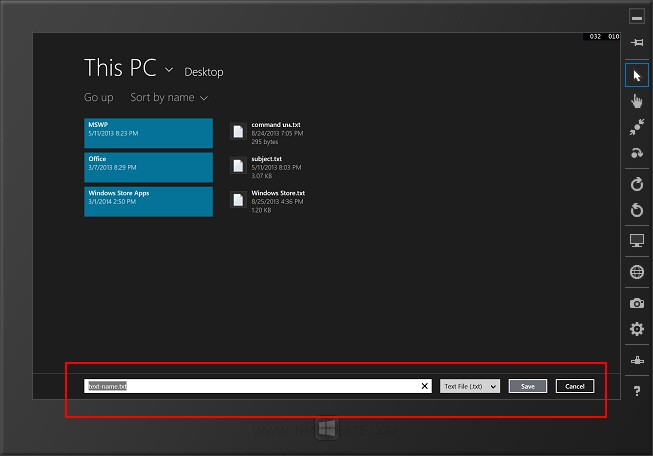Open help question mark icon
This screenshot has height=456, width=653.
tap(636, 391)
